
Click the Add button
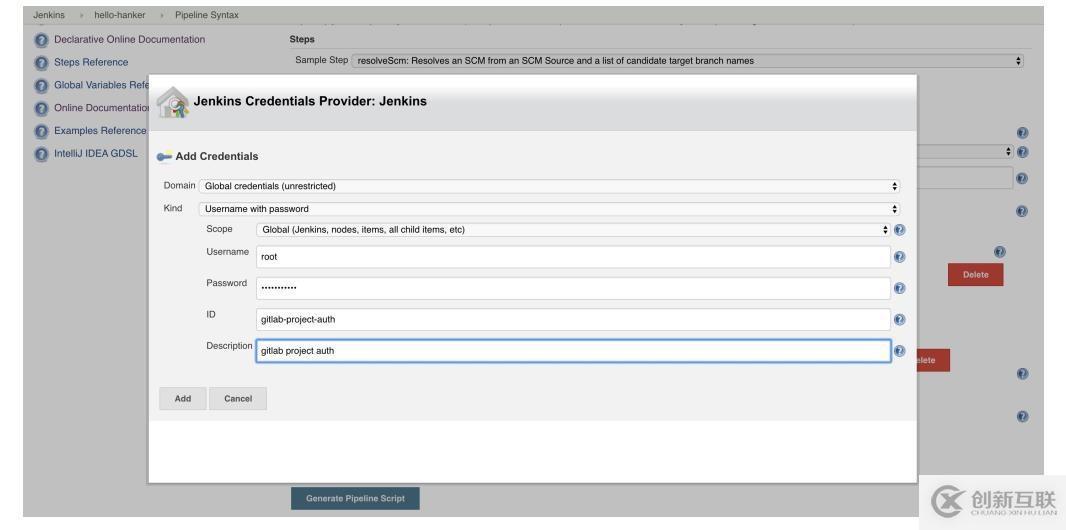coord(183,399)
